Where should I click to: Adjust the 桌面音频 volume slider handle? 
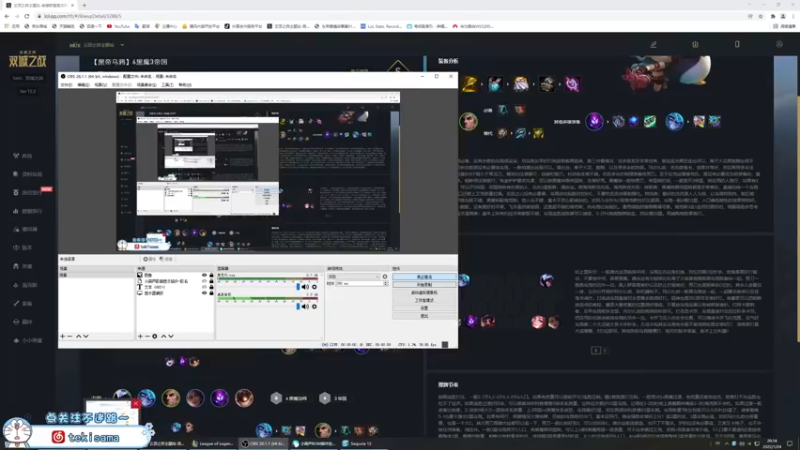(298, 307)
